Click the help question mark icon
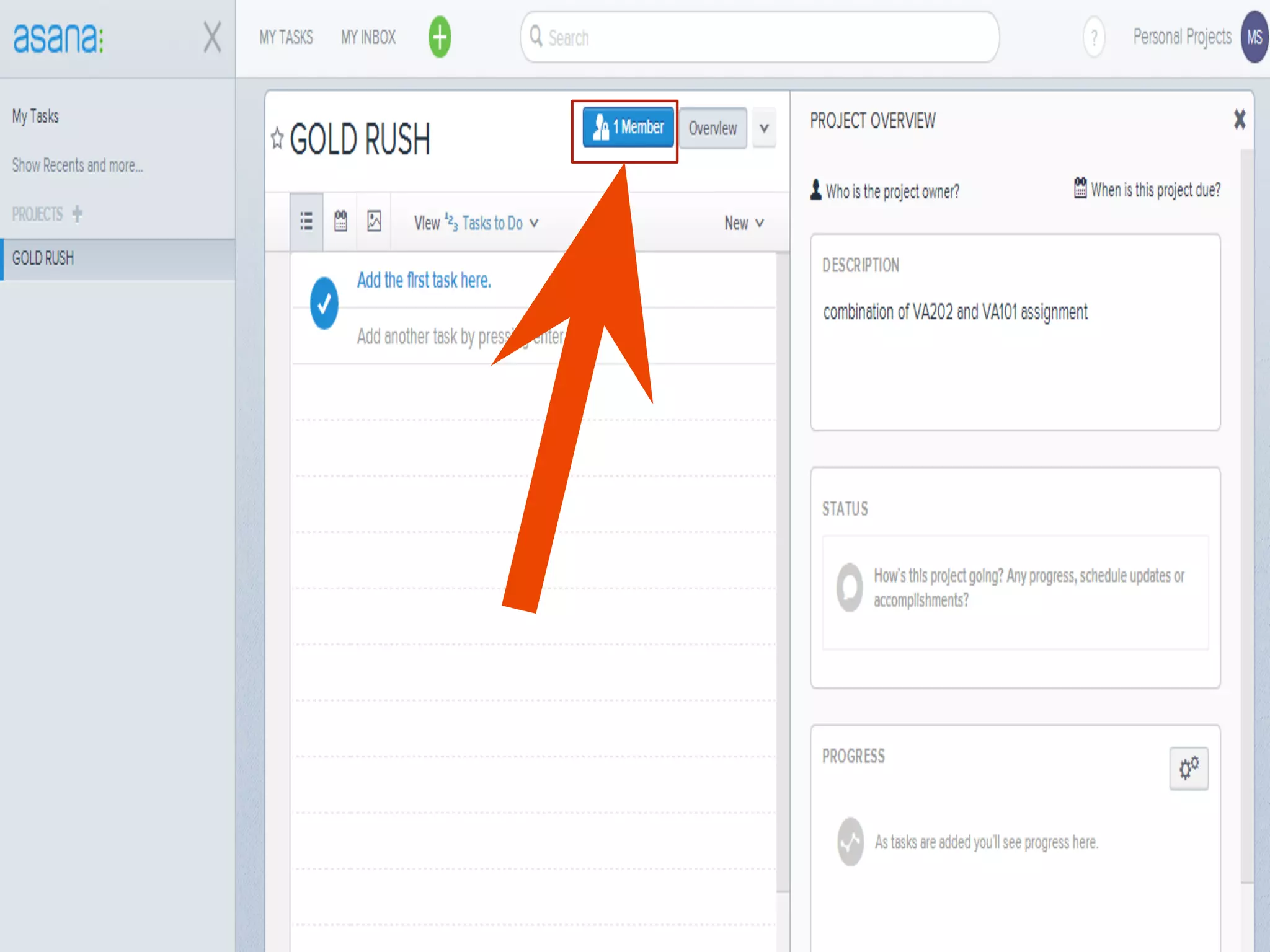The width and height of the screenshot is (1270, 952). (x=1094, y=38)
